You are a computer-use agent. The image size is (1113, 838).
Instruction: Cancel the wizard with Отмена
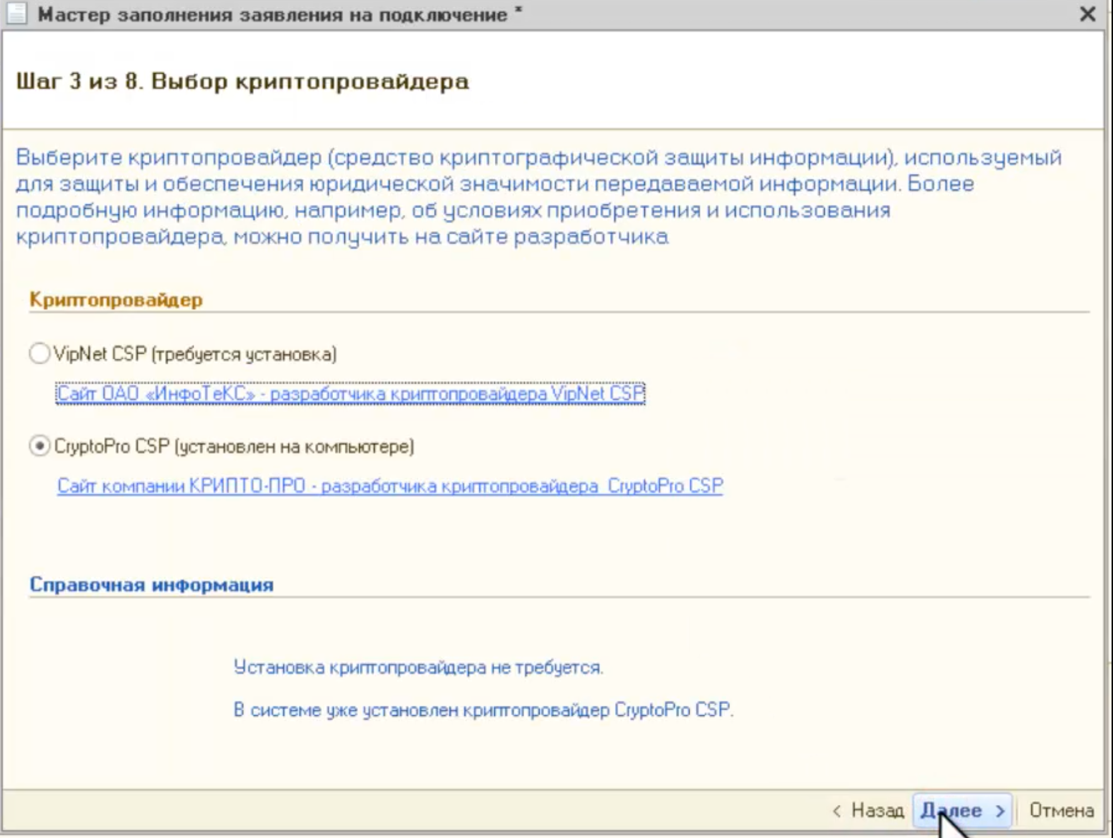[1061, 810]
